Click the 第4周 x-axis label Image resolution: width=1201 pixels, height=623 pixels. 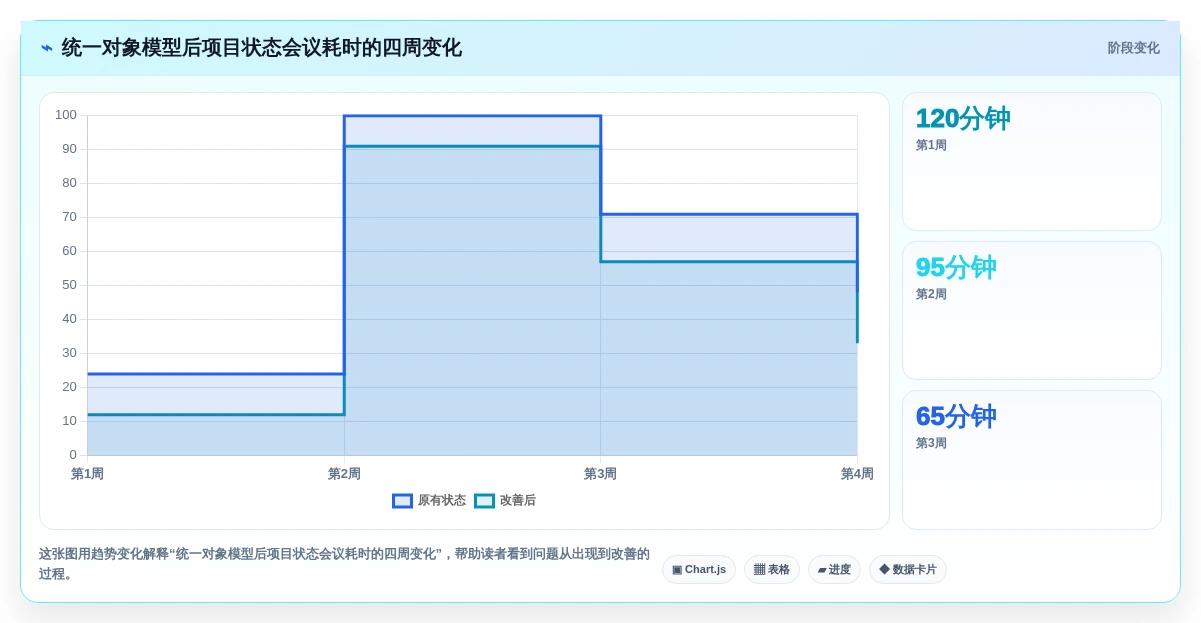click(x=857, y=474)
